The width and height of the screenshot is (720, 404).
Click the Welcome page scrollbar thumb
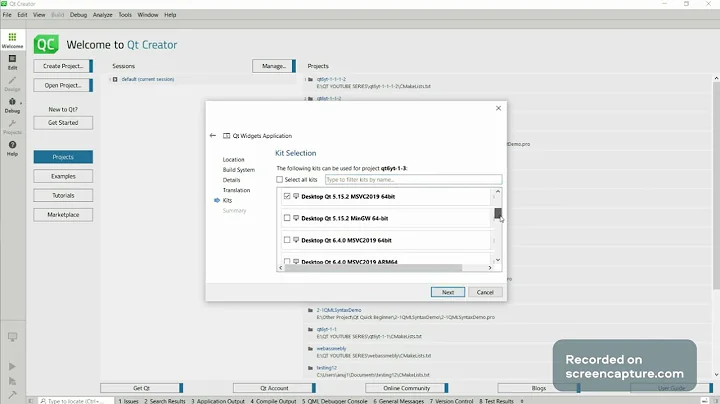[x=716, y=186]
